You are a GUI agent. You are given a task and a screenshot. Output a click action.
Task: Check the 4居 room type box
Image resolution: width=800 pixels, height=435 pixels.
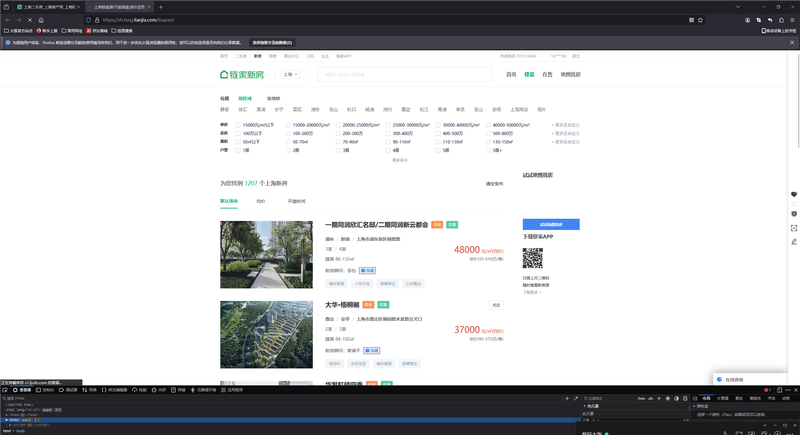click(x=388, y=150)
